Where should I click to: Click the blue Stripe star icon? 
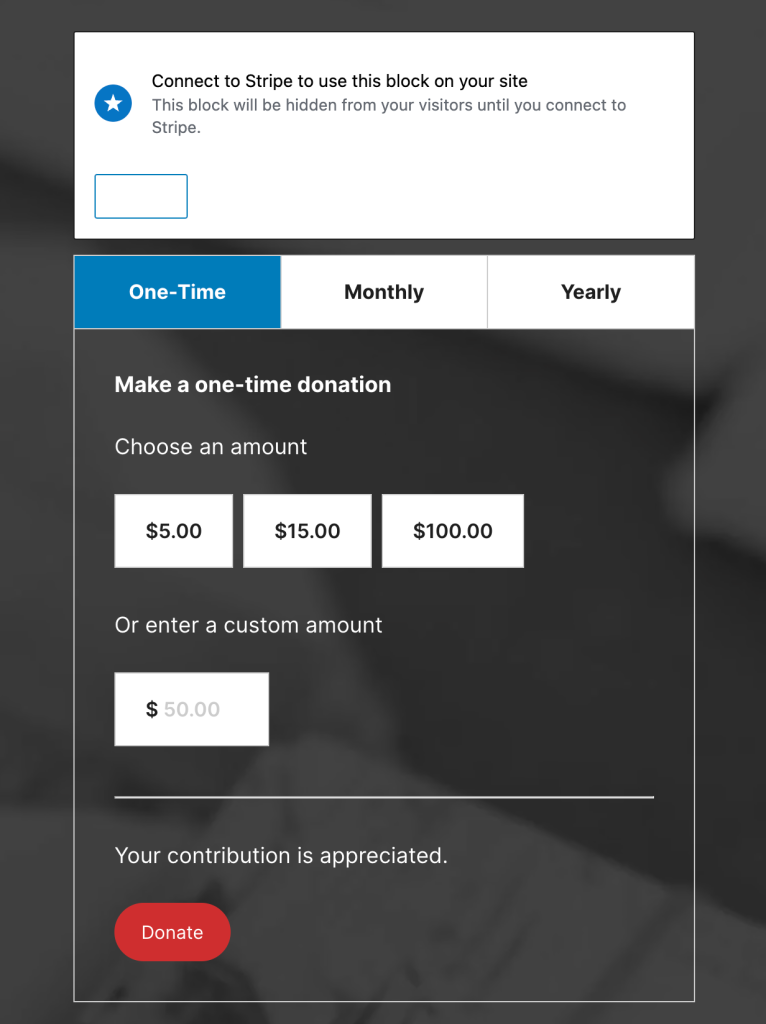point(113,103)
